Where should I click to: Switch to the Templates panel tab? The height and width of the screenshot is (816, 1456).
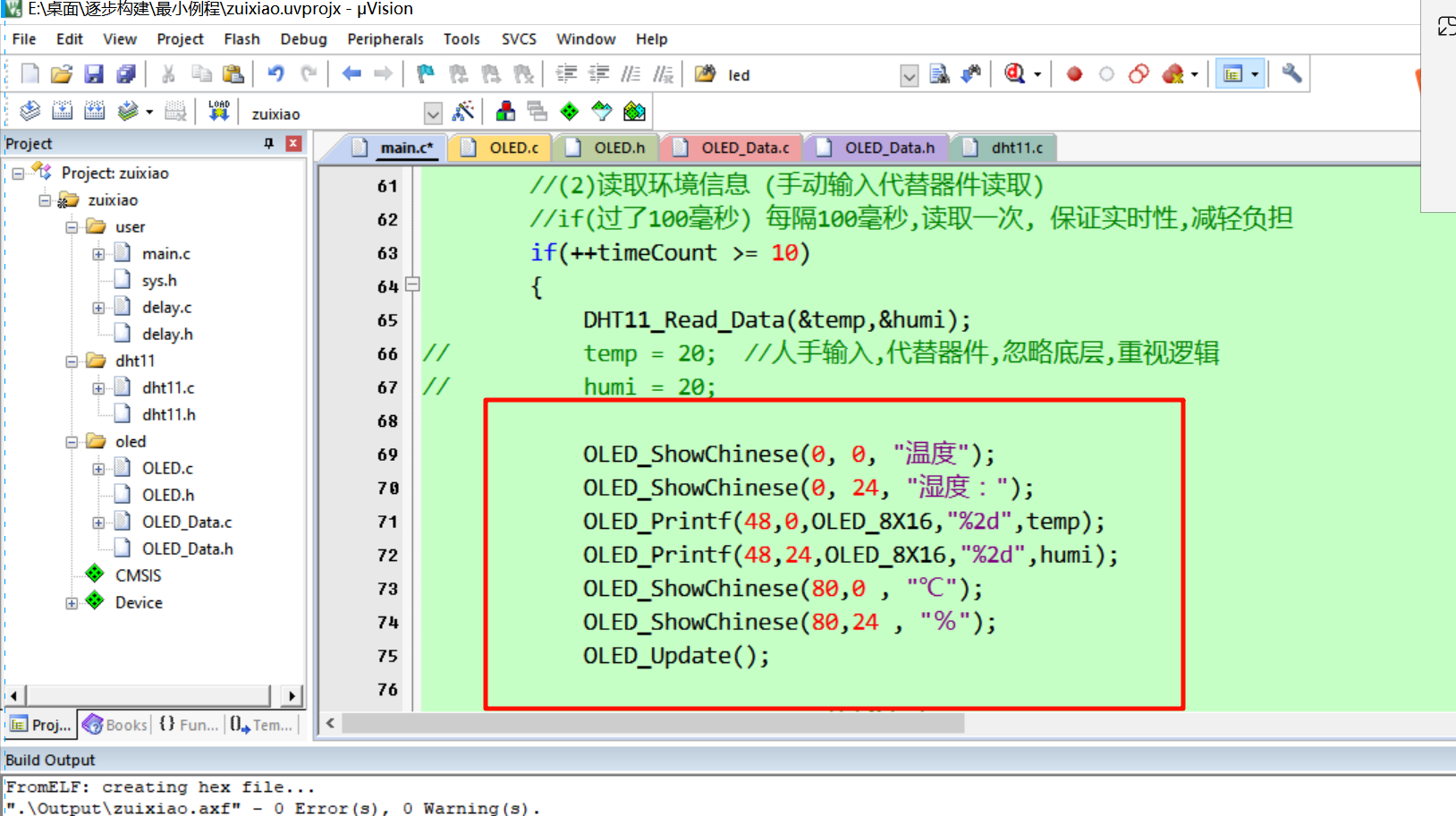(261, 725)
